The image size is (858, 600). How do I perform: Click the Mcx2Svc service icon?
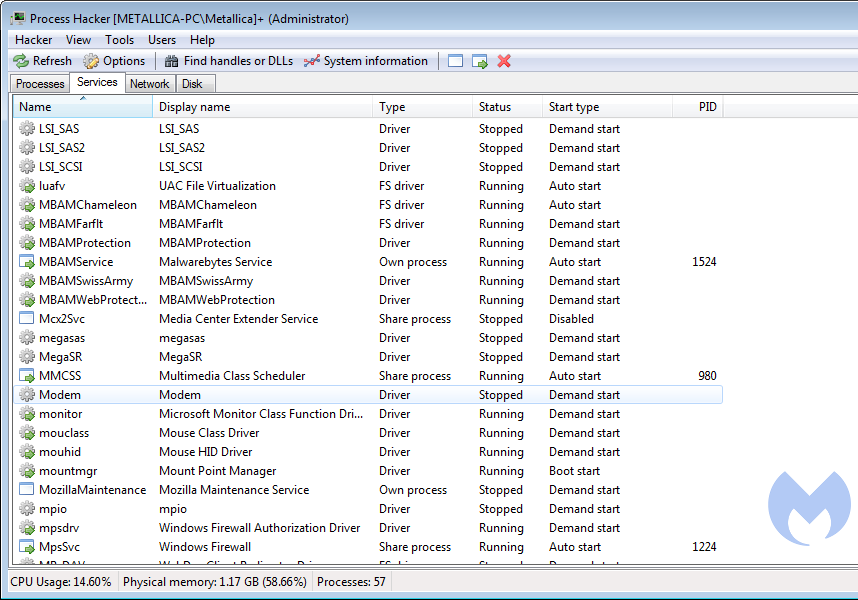click(x=27, y=319)
